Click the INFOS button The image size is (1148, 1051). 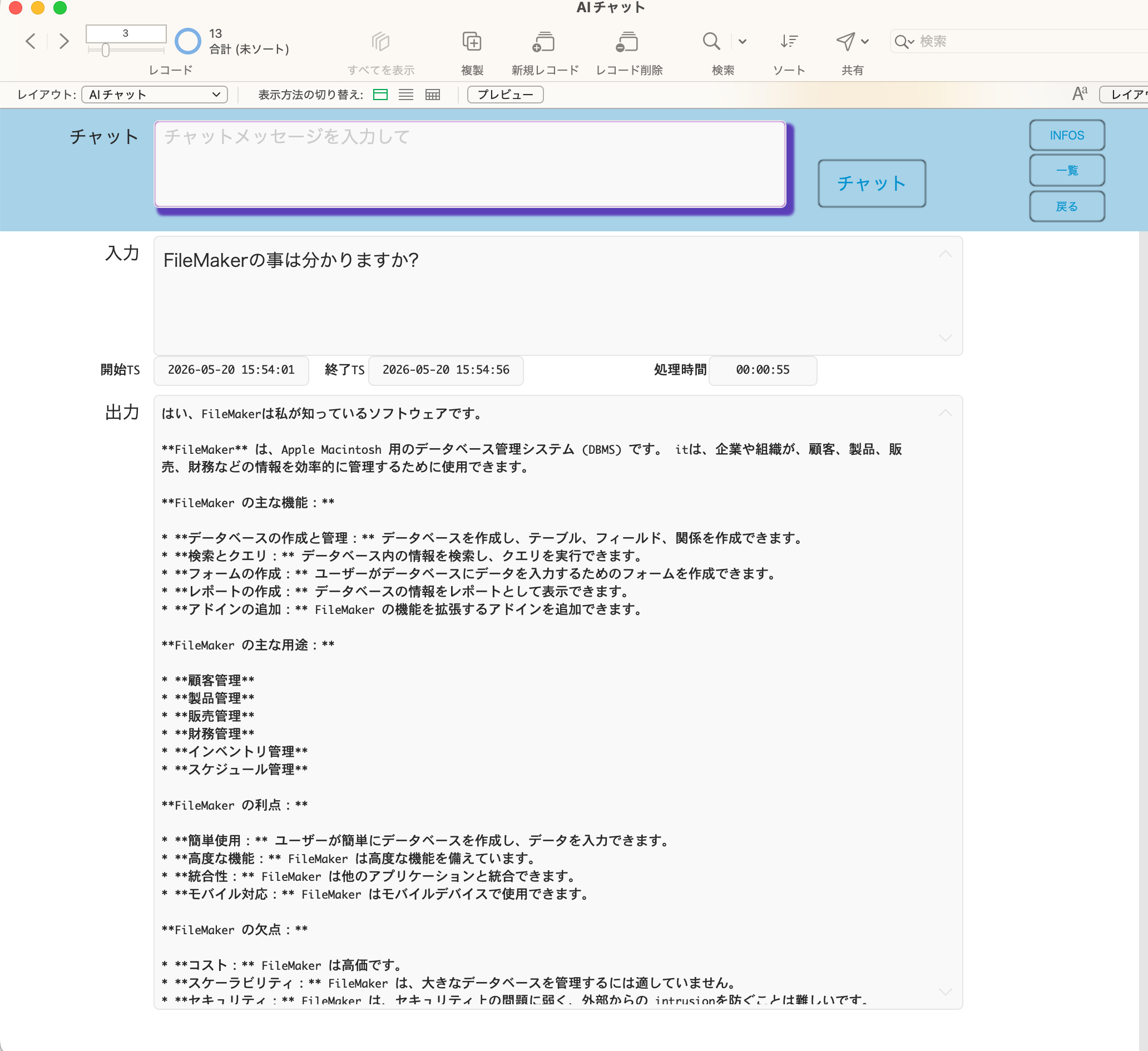[x=1067, y=136]
